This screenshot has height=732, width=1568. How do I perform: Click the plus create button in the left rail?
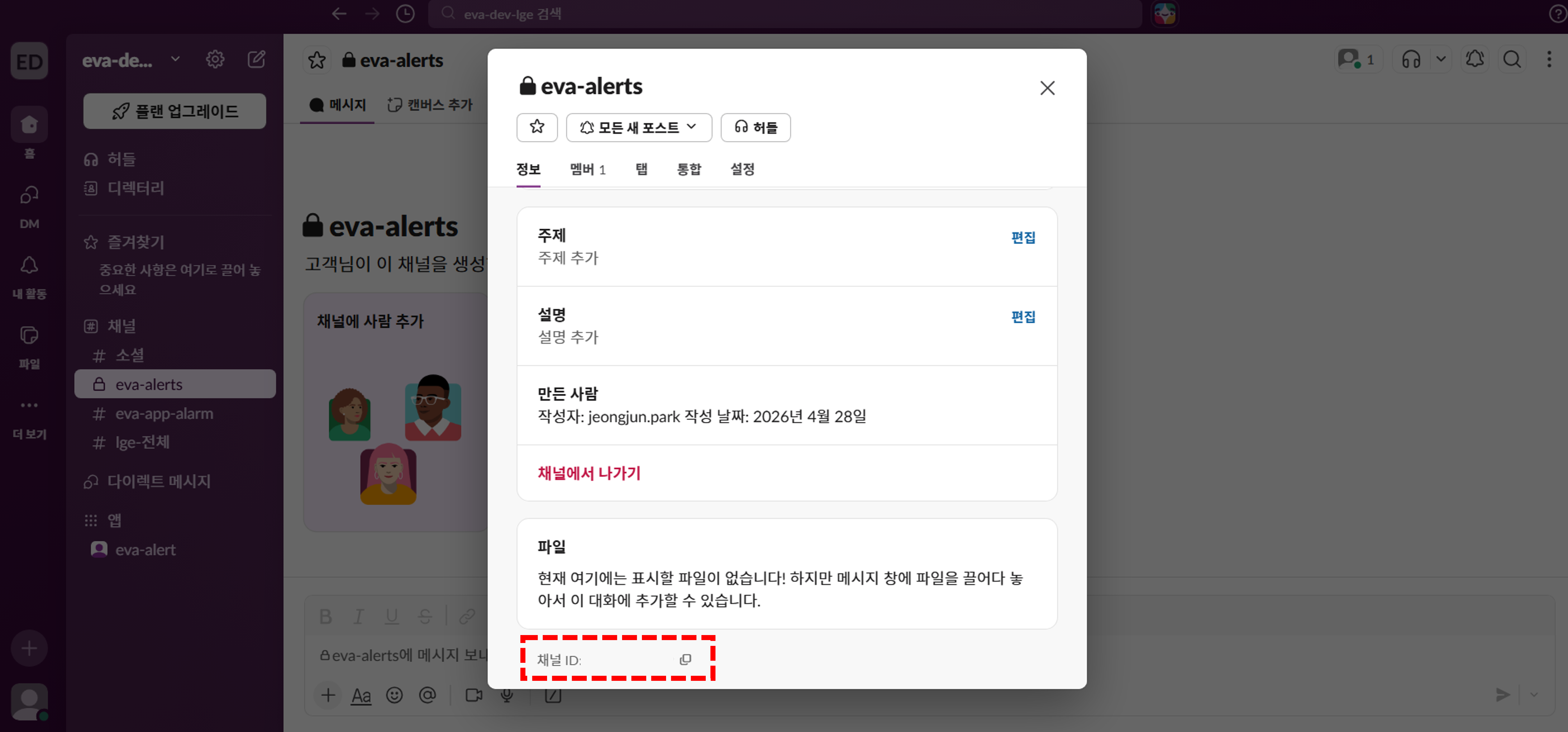click(29, 648)
